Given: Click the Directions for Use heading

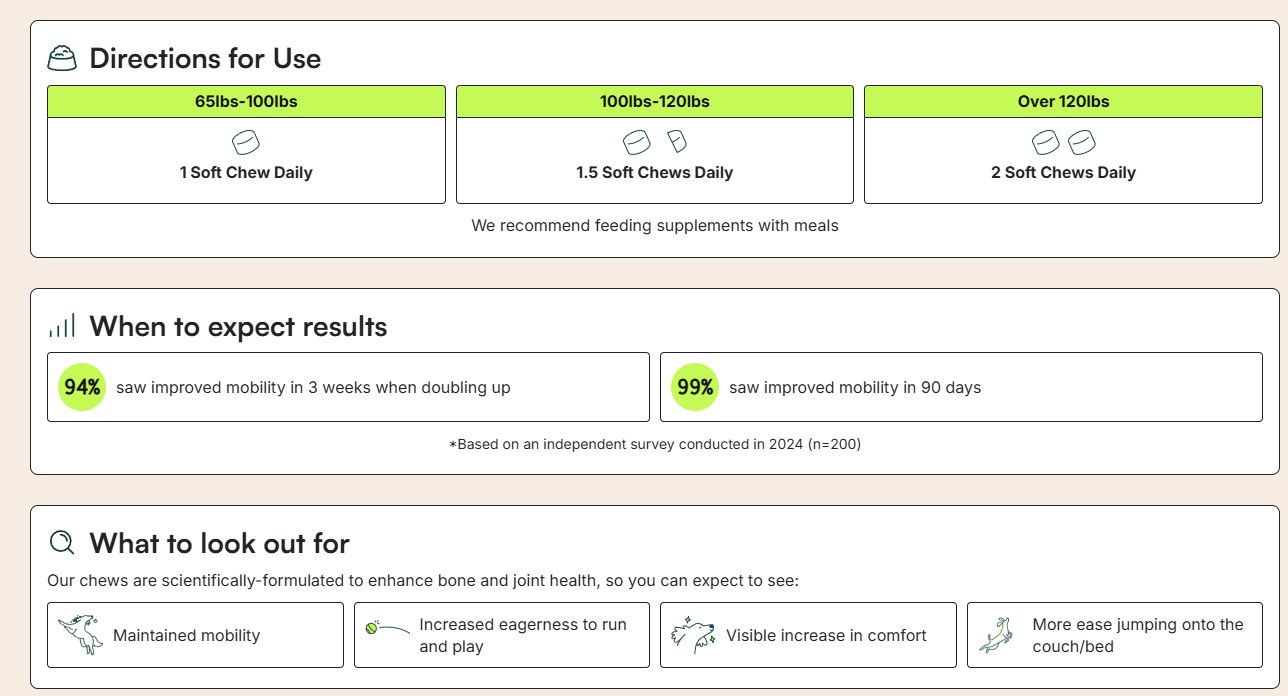Looking at the screenshot, I should tap(205, 58).
